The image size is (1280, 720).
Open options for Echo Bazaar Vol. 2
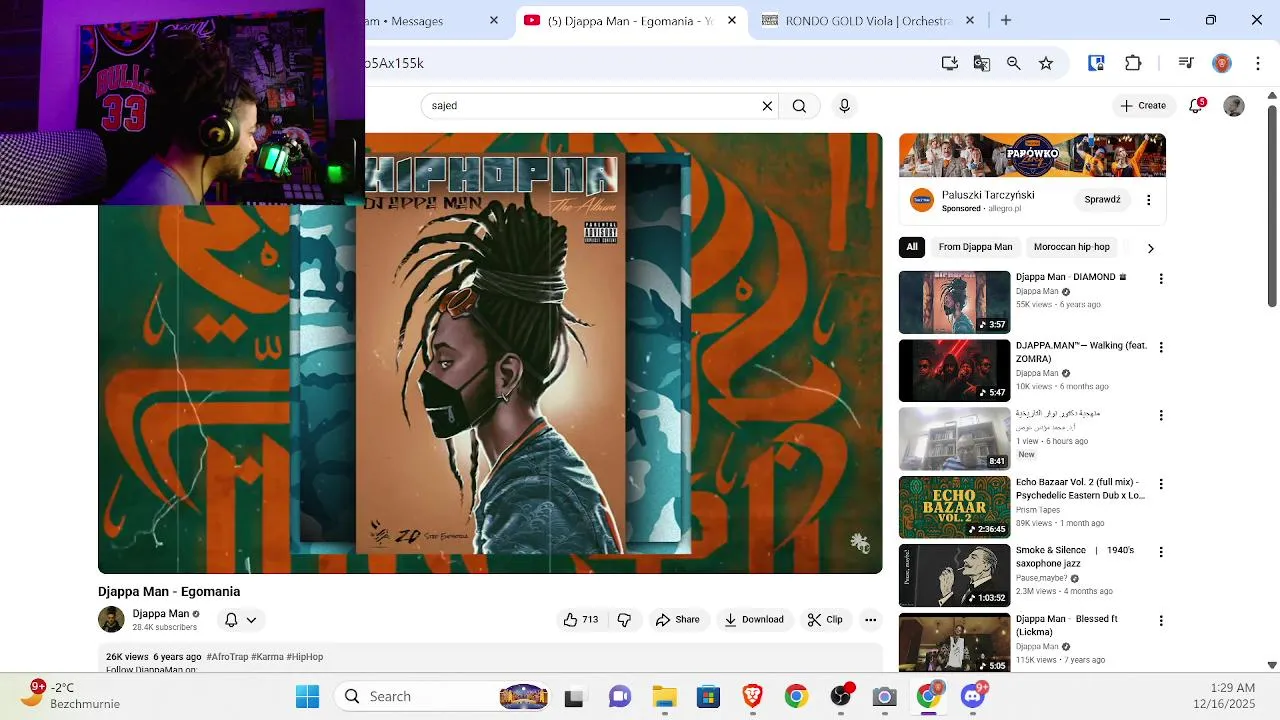(1161, 484)
